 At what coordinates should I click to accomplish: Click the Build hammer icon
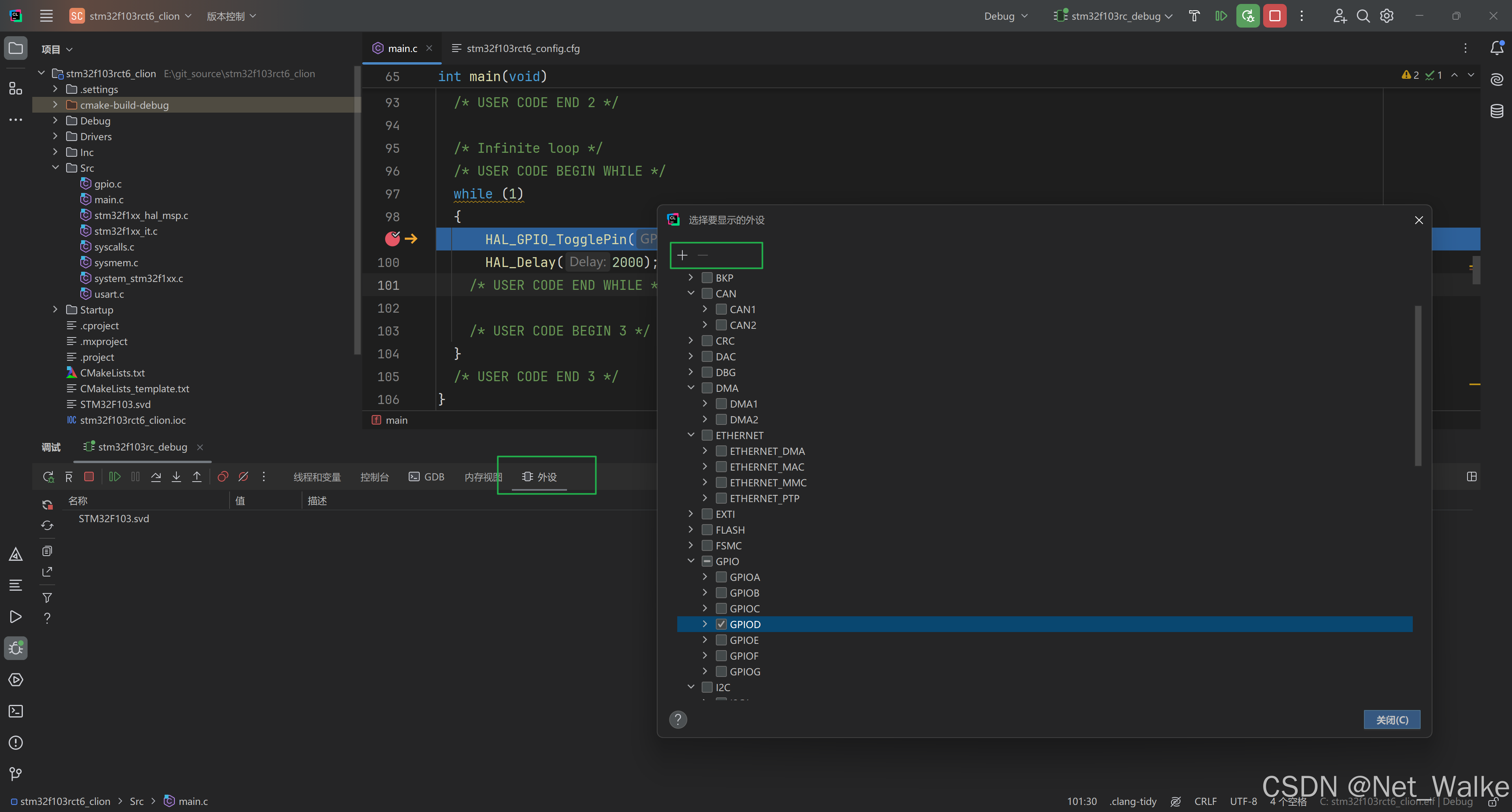[1194, 16]
